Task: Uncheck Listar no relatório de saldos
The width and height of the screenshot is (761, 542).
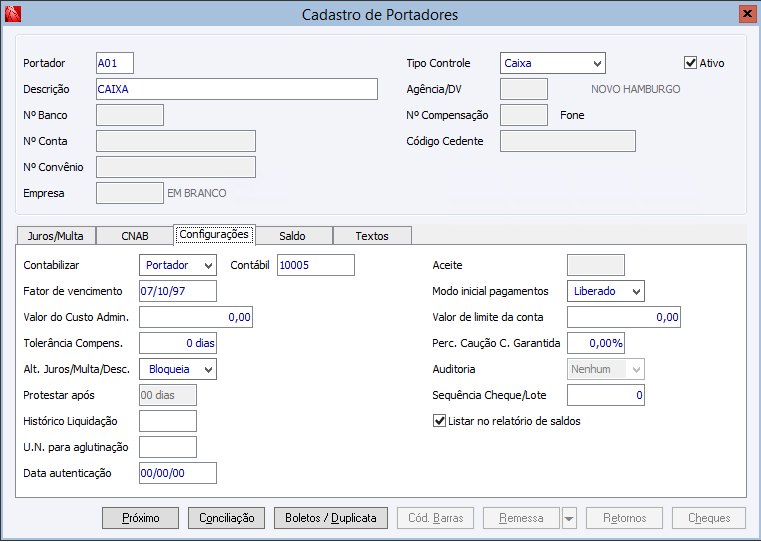Action: point(440,421)
